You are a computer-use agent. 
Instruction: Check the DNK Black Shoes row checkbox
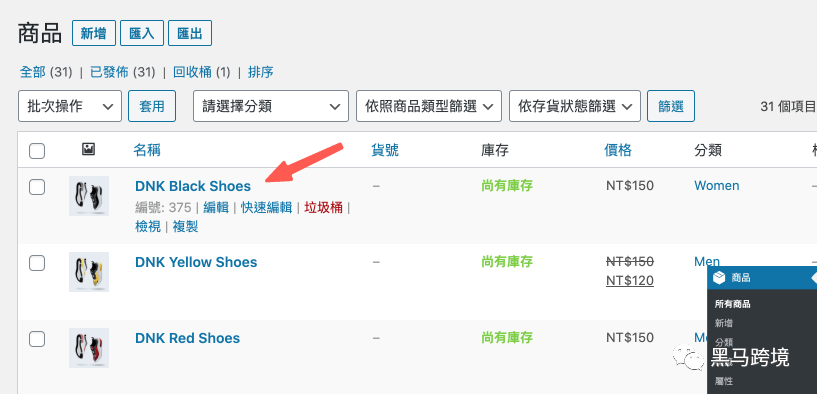(37, 187)
